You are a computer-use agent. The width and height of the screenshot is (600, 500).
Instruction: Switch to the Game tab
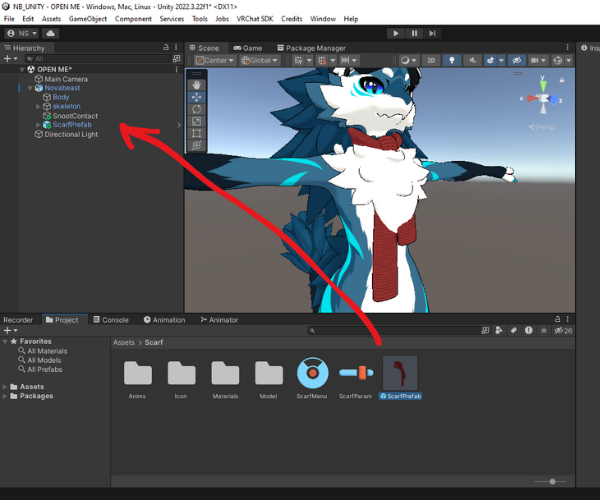pos(248,48)
